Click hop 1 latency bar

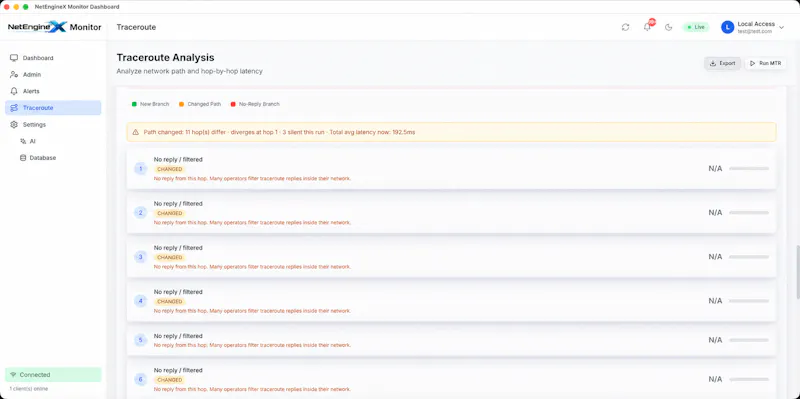[749, 168]
